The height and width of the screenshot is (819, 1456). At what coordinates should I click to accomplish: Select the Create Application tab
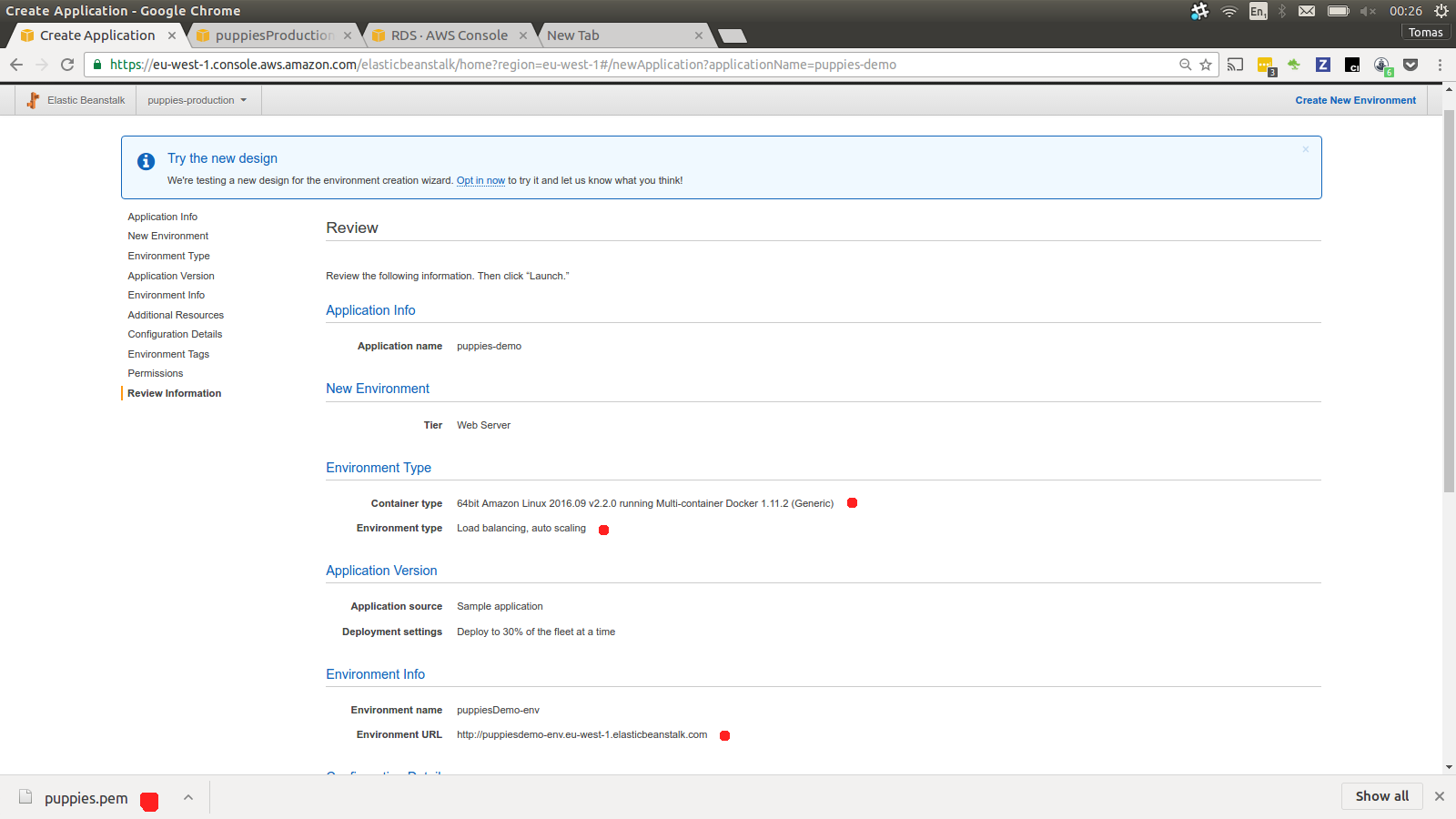pos(97,35)
